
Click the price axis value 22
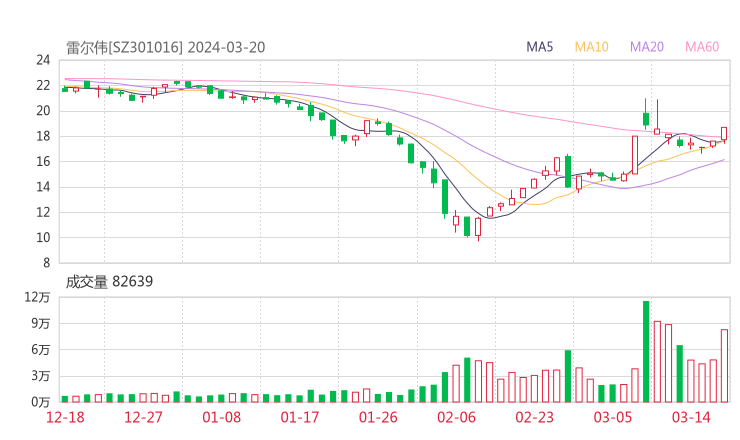coord(43,85)
